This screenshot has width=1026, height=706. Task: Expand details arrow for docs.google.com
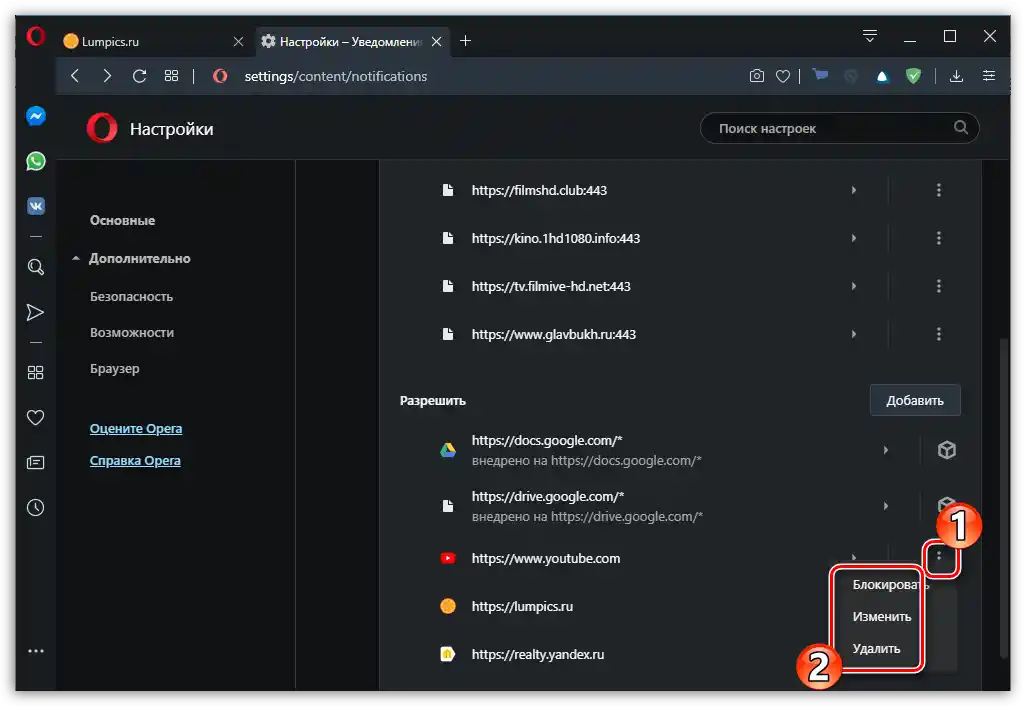click(885, 451)
